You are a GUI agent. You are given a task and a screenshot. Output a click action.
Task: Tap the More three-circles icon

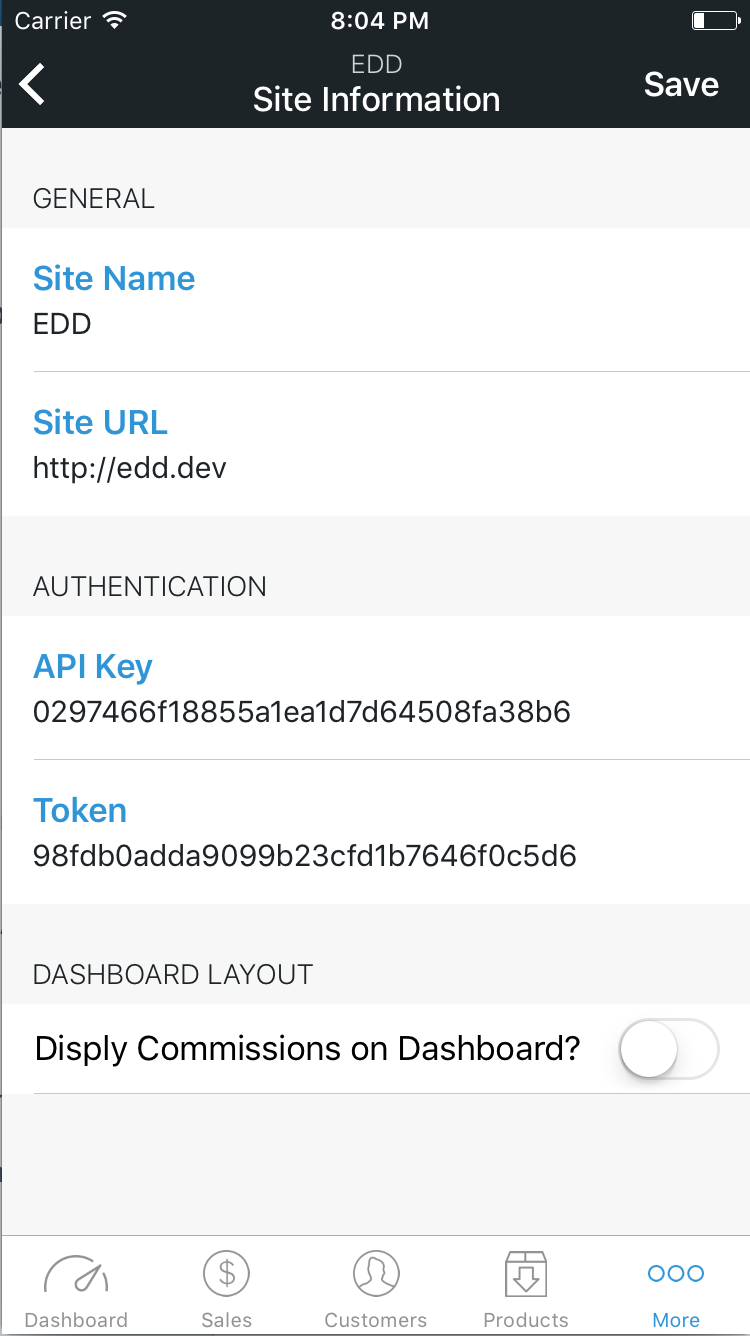(x=676, y=1273)
